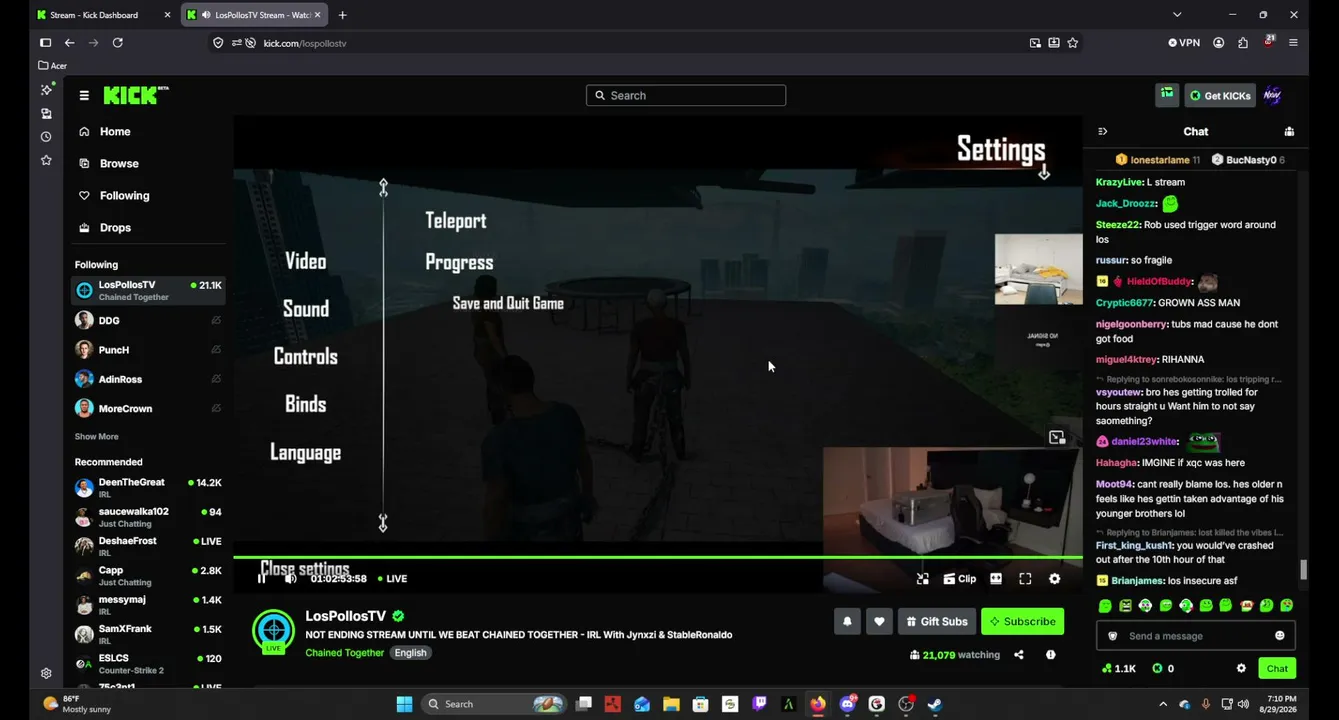Click the taskbar Search box
Screen dimensions: 1339x720
(x=495, y=704)
